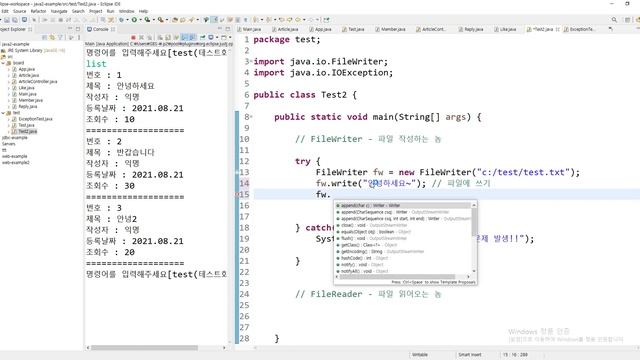Click the Run green play toolbar icon
640x360 pixels.
[134, 20]
